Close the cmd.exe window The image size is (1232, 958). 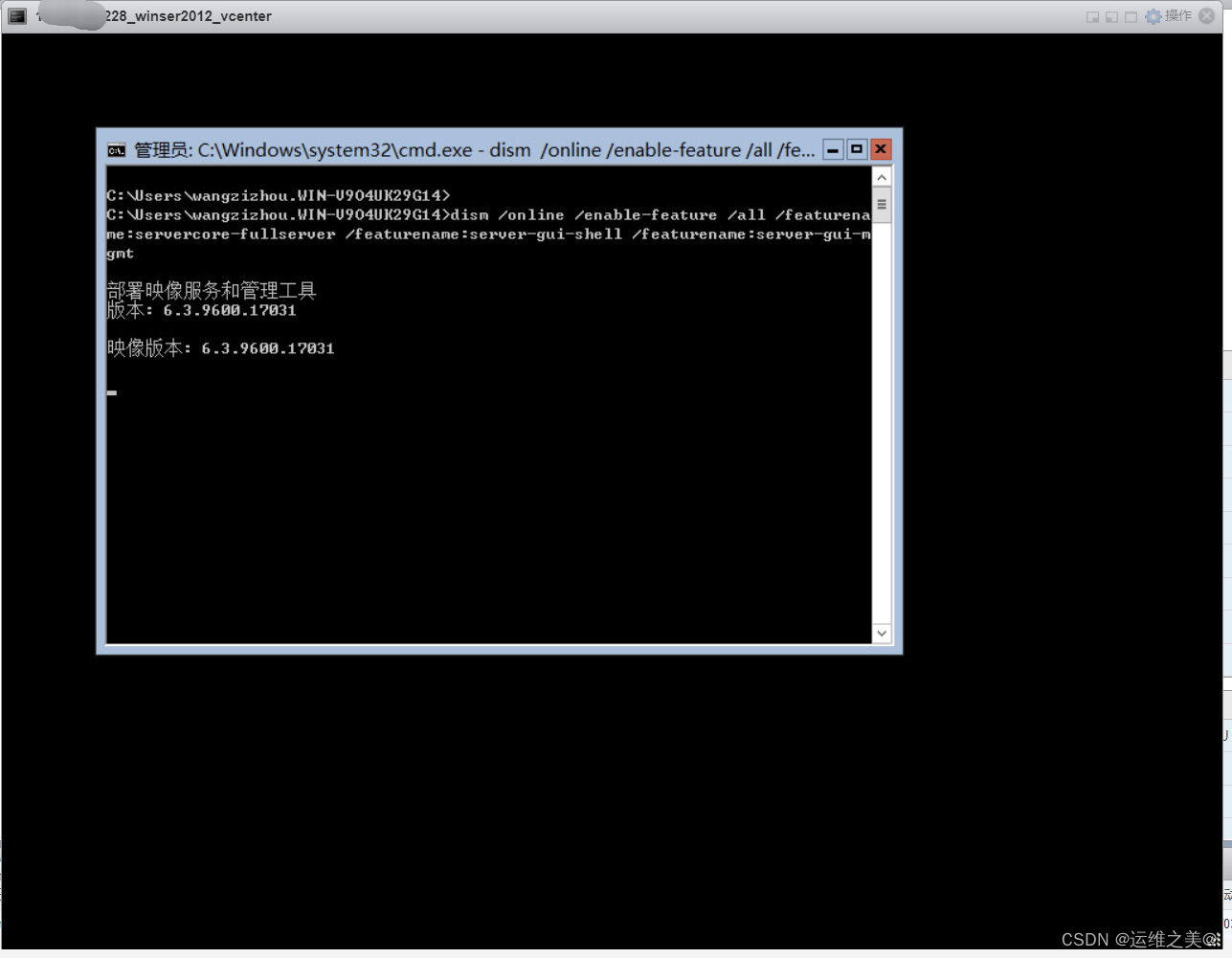(x=881, y=149)
